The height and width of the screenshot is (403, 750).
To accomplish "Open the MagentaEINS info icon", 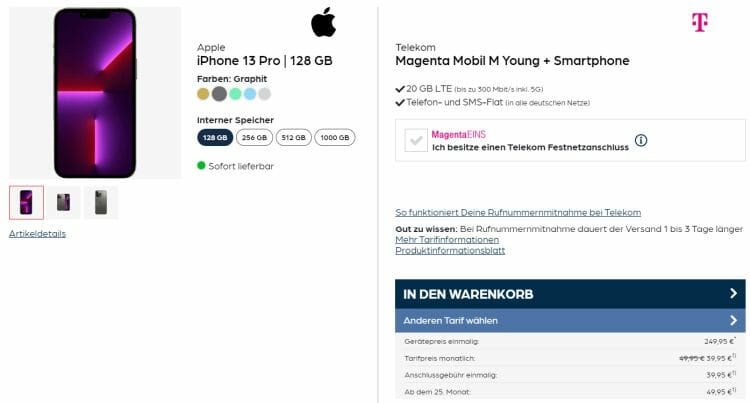I will 641,140.
